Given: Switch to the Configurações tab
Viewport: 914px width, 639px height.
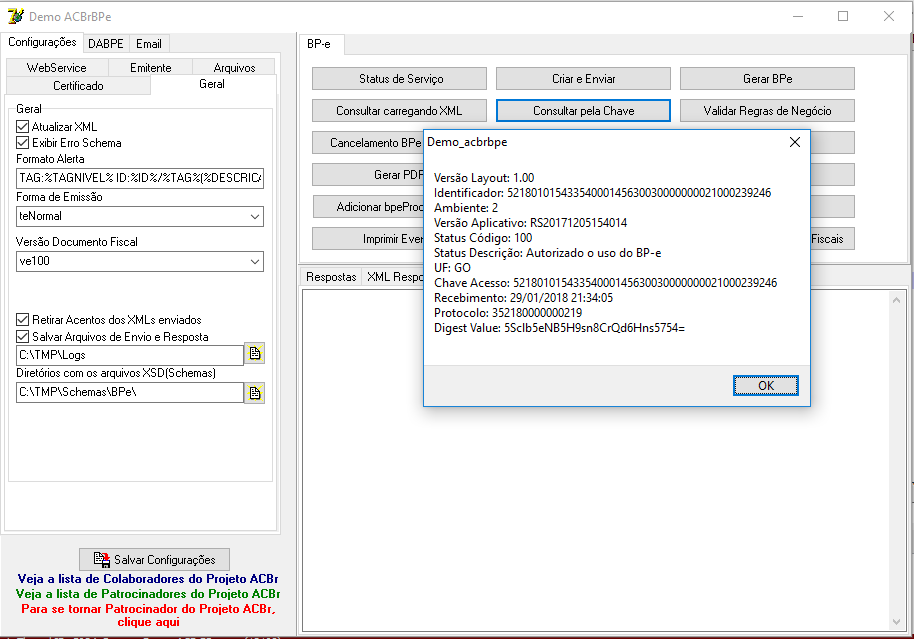Looking at the screenshot, I should [x=42, y=42].
